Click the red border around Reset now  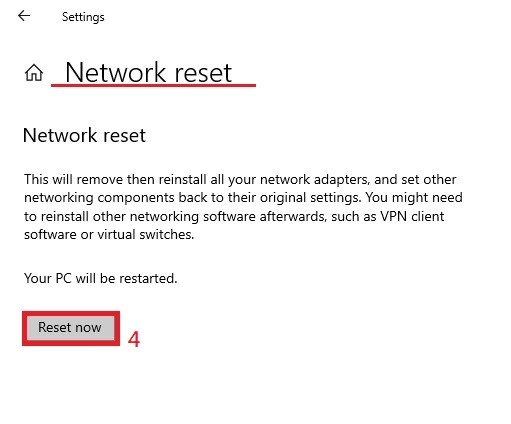coord(71,313)
